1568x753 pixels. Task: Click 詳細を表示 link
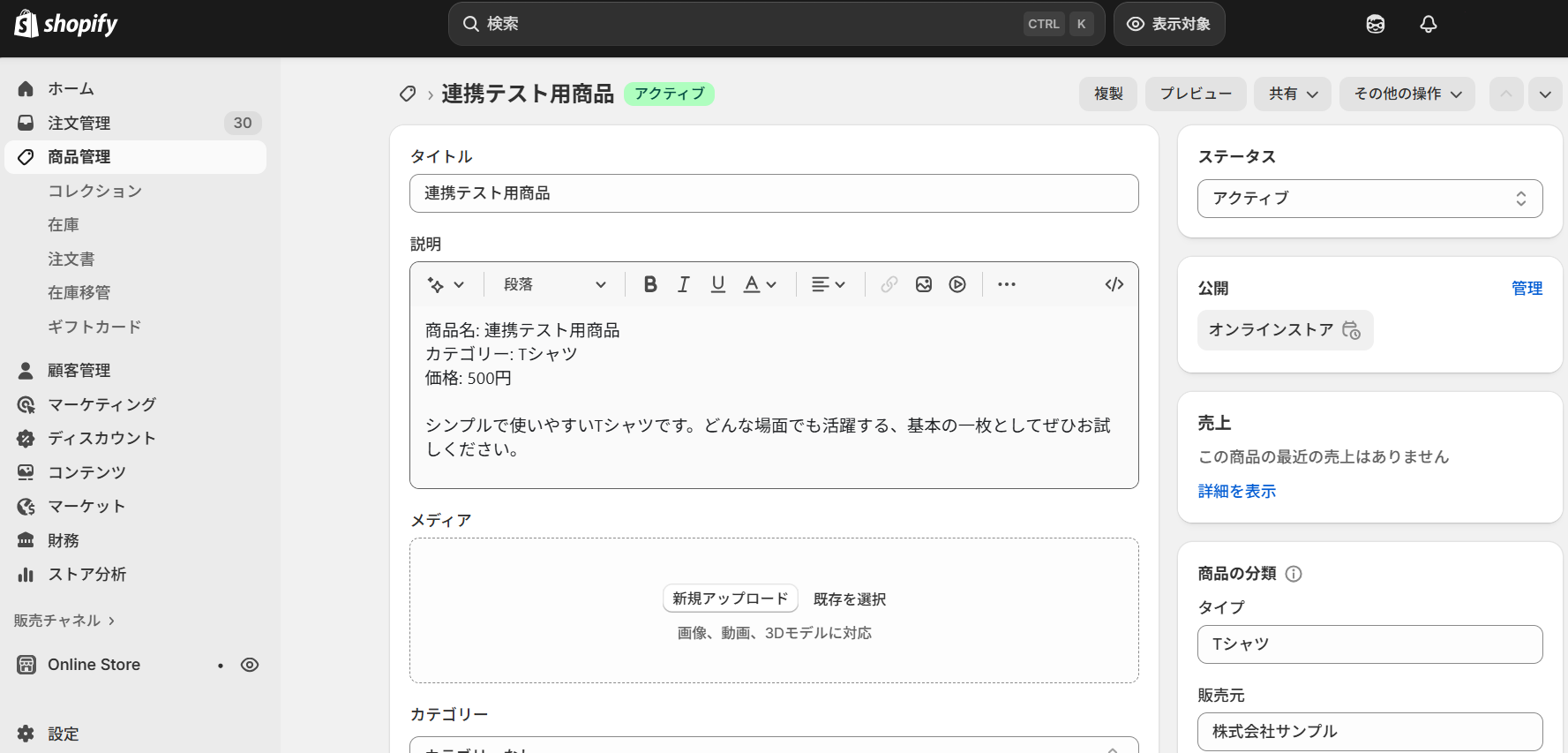pyautogui.click(x=1236, y=492)
